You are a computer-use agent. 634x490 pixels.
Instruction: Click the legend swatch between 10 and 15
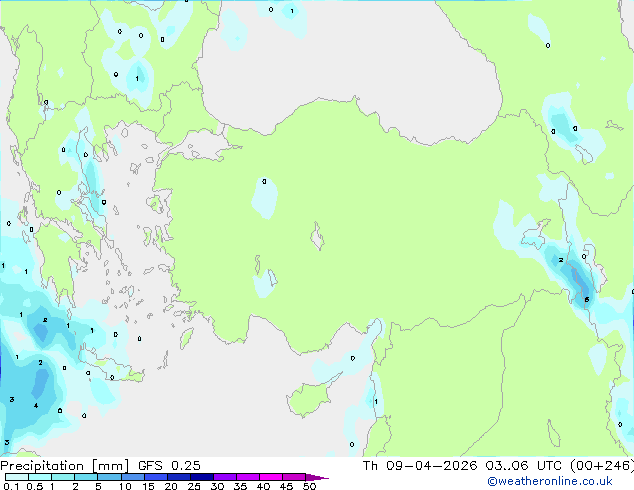[x=132, y=477]
